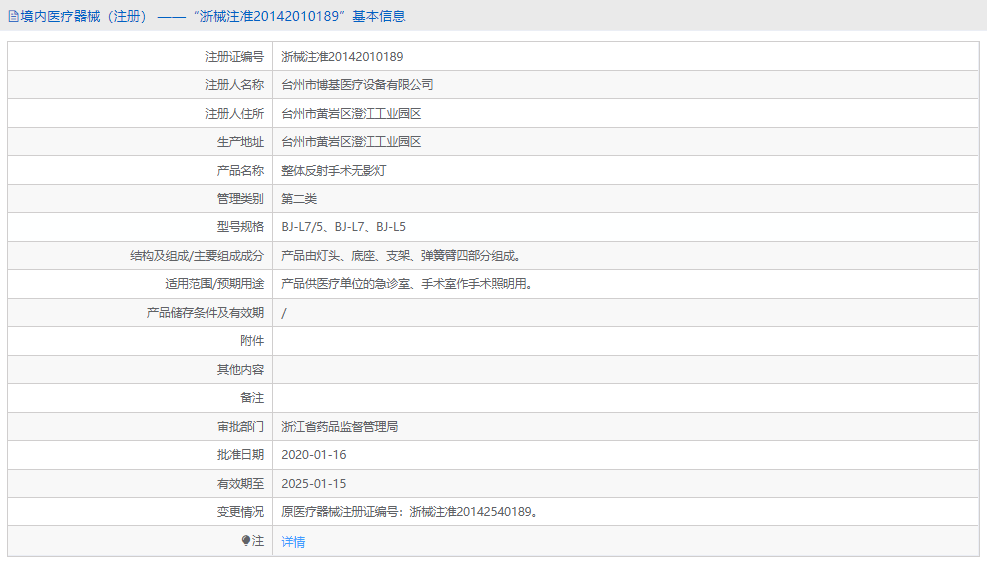
Task: Select the product name 整体反射手术无影灯
Action: (x=334, y=171)
